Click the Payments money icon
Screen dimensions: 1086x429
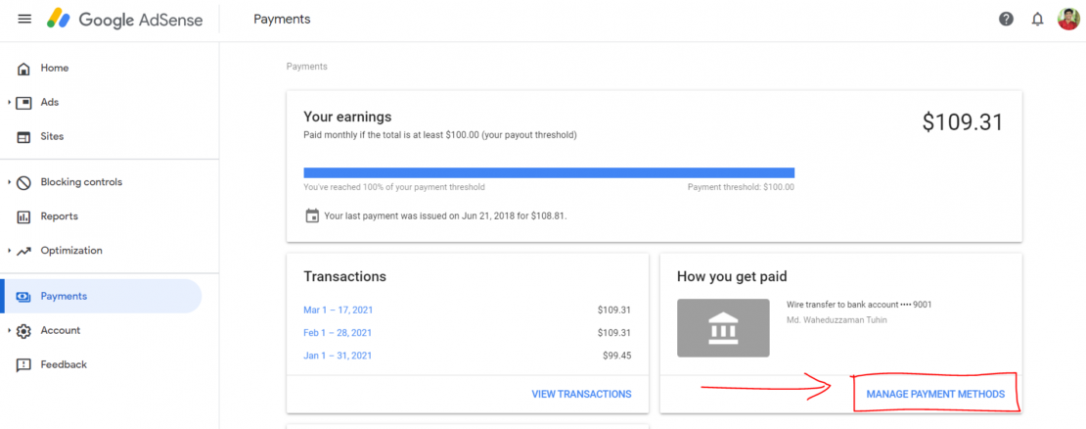tap(24, 297)
